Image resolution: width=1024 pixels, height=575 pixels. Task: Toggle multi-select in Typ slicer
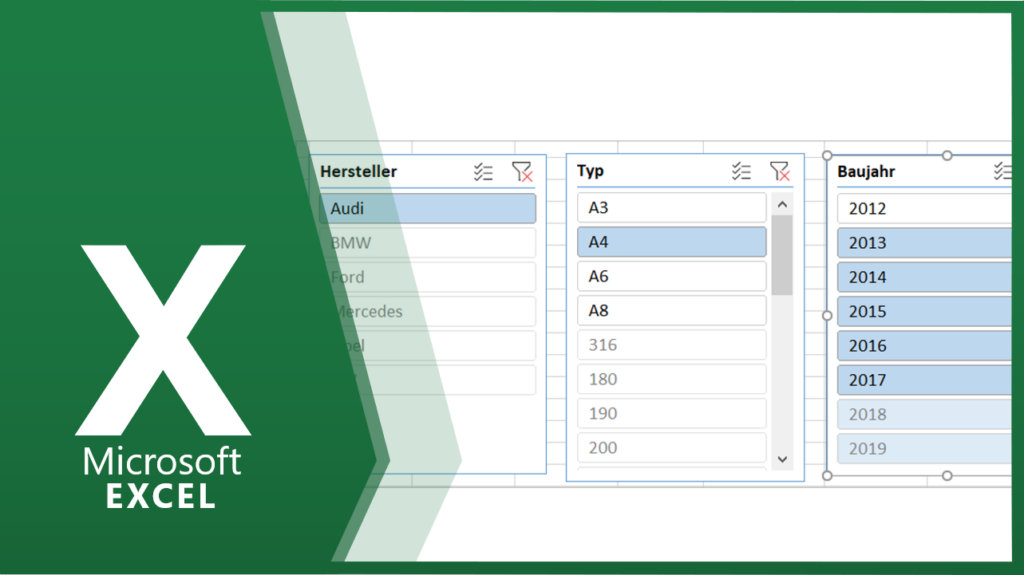click(x=741, y=171)
